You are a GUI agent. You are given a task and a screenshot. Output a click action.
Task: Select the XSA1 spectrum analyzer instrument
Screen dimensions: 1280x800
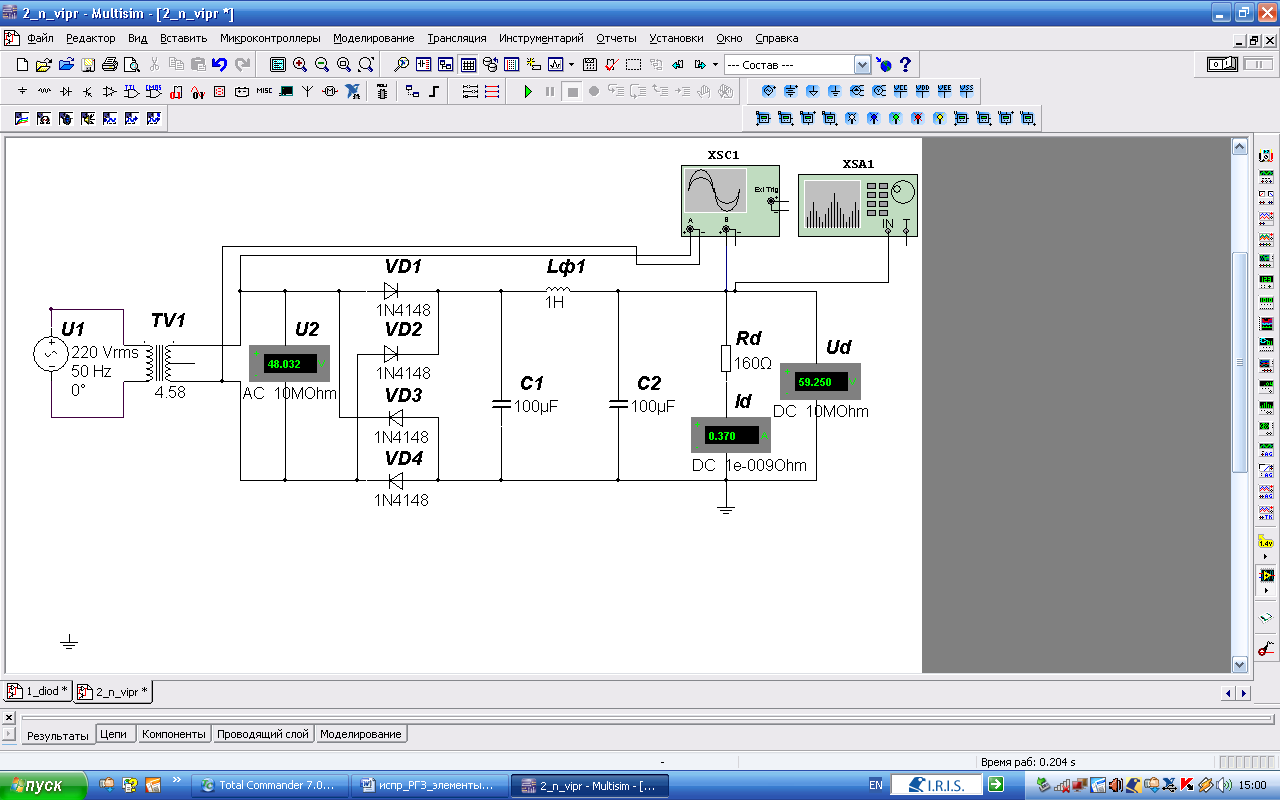click(858, 204)
